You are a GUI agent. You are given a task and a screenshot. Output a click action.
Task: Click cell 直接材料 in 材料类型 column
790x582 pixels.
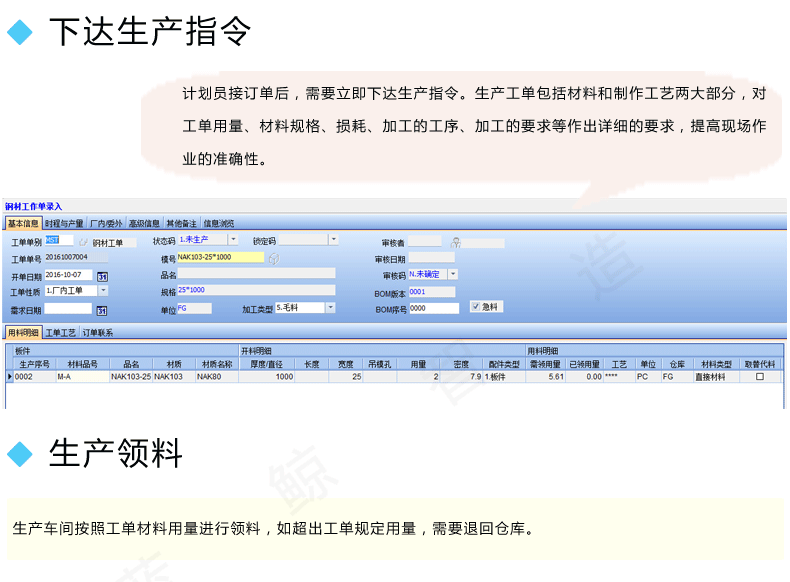[x=716, y=376]
